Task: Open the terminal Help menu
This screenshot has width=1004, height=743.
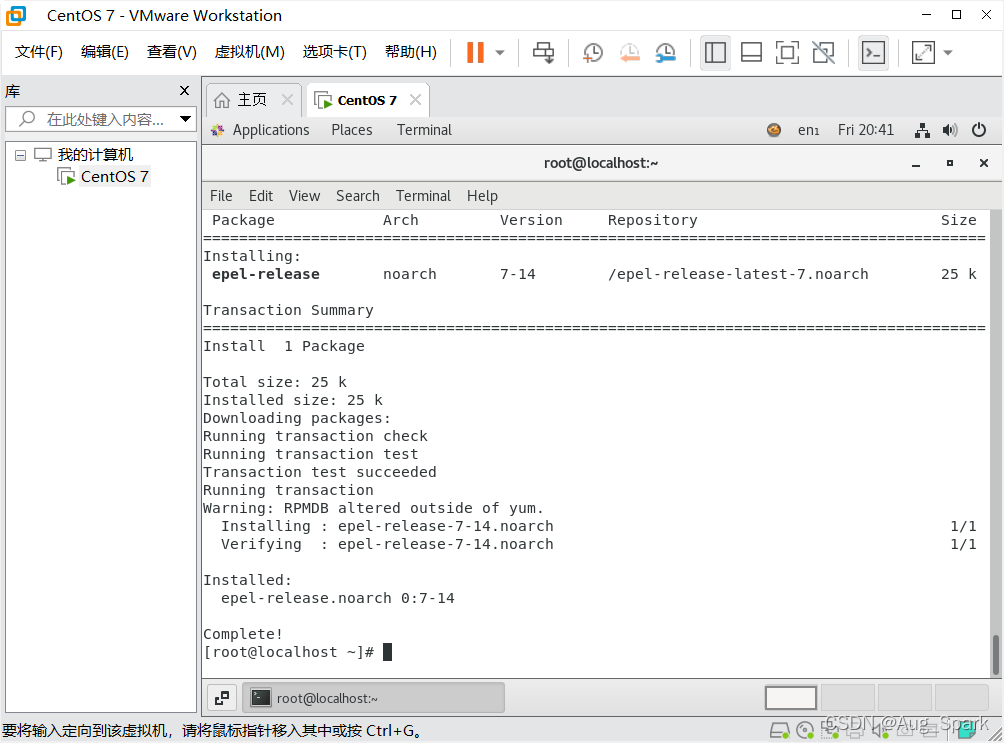Action: [x=482, y=196]
